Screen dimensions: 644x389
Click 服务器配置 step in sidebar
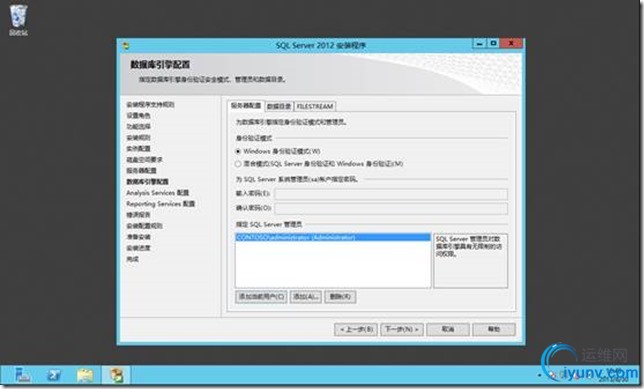tap(141, 171)
